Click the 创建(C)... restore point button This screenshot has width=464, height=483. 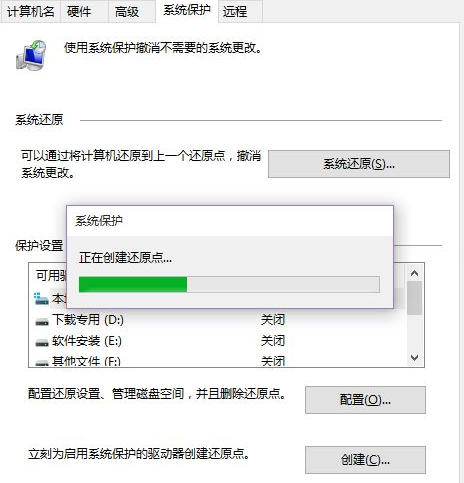[x=365, y=460]
